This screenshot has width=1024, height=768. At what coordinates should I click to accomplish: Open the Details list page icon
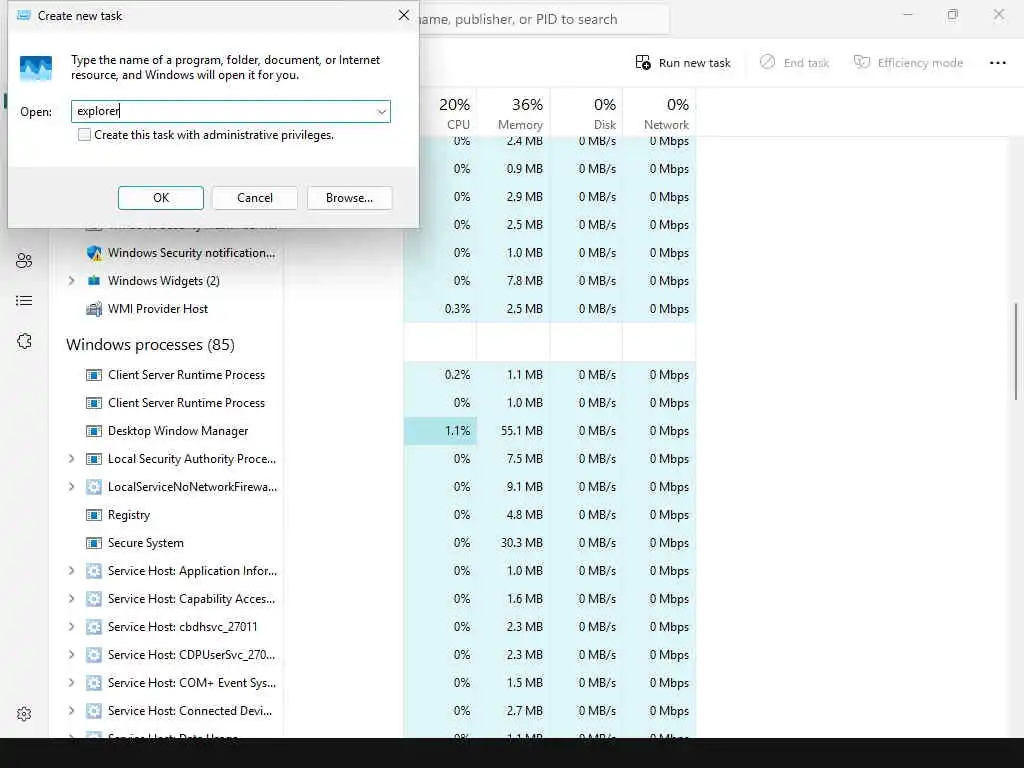coord(24,300)
